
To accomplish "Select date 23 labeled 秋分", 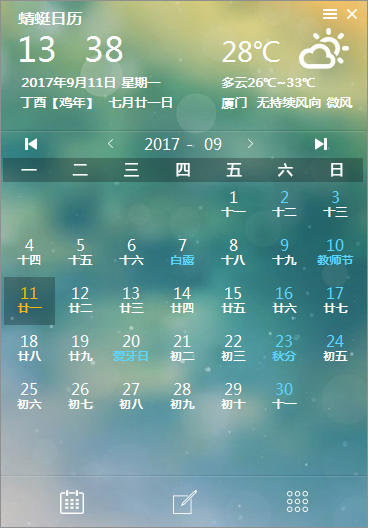I will 284,349.
